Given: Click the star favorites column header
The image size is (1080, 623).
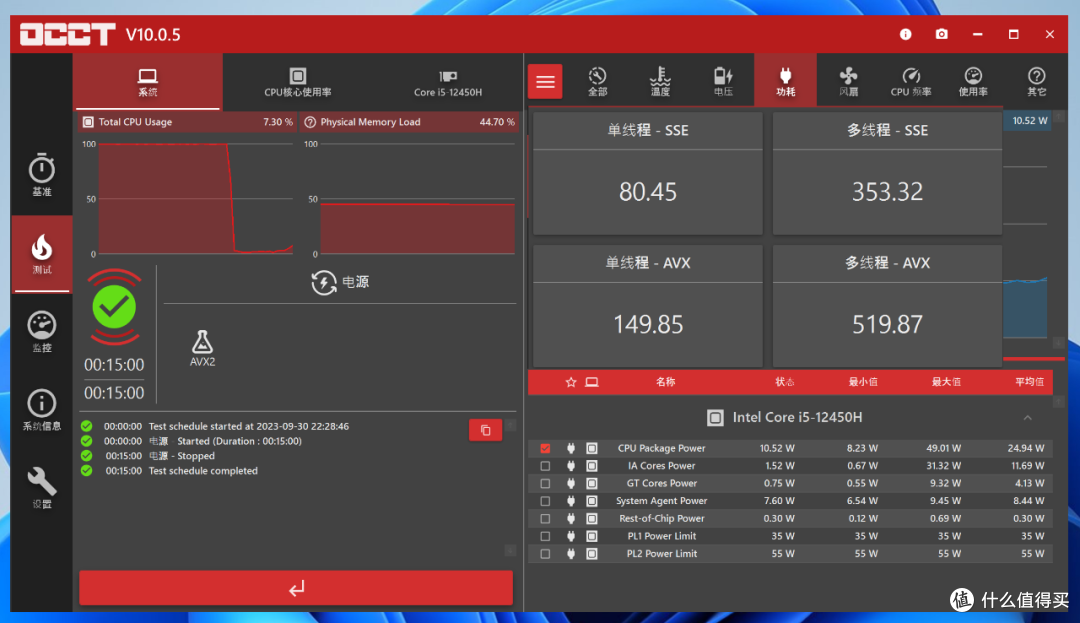Looking at the screenshot, I should pos(571,382).
